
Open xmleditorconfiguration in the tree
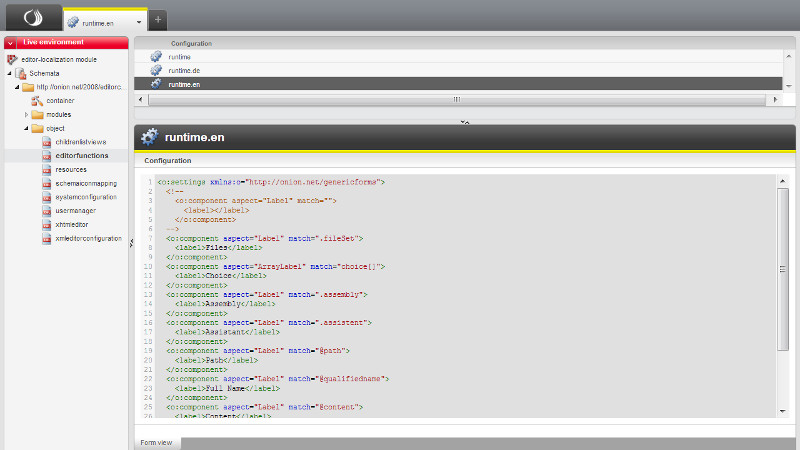88,239
